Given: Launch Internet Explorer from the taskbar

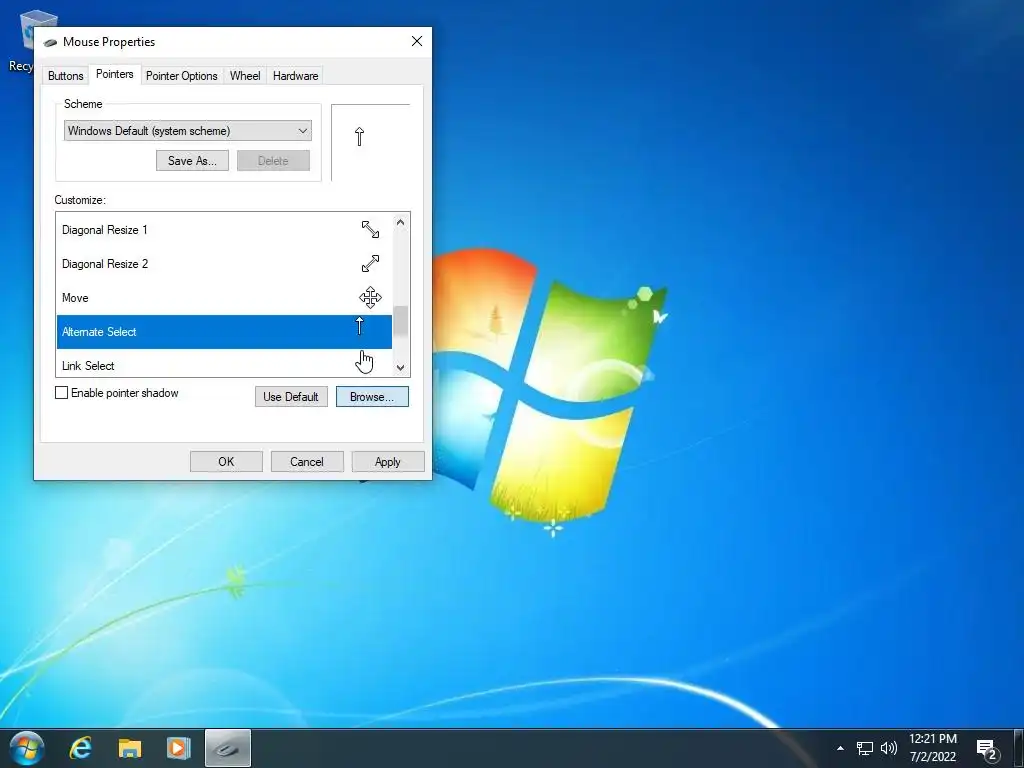Looking at the screenshot, I should (81, 748).
